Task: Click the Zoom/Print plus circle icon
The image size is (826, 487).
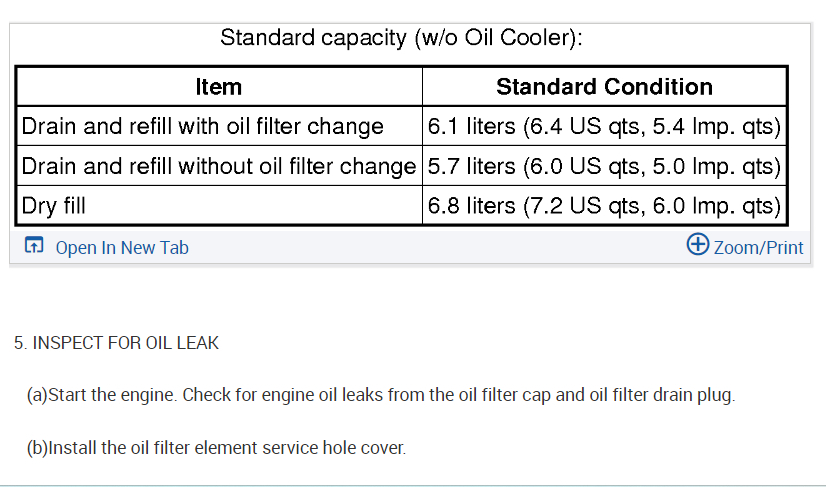Action: click(x=698, y=245)
